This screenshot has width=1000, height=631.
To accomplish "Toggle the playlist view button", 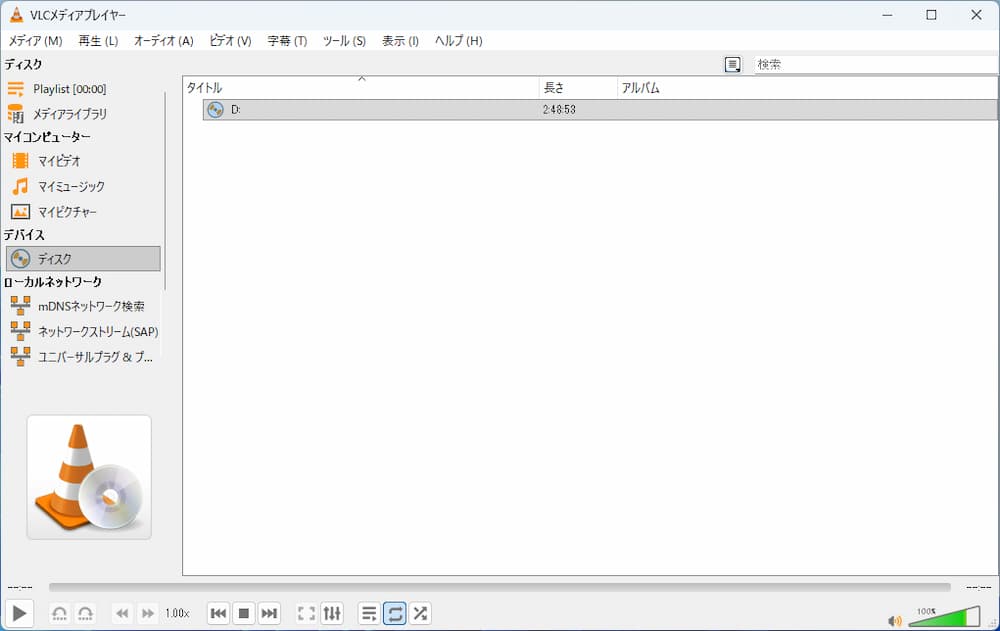I will 369,614.
